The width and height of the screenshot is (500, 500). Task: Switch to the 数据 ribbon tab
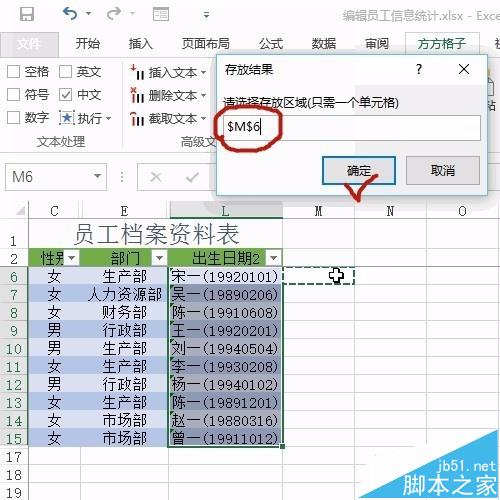(x=324, y=44)
